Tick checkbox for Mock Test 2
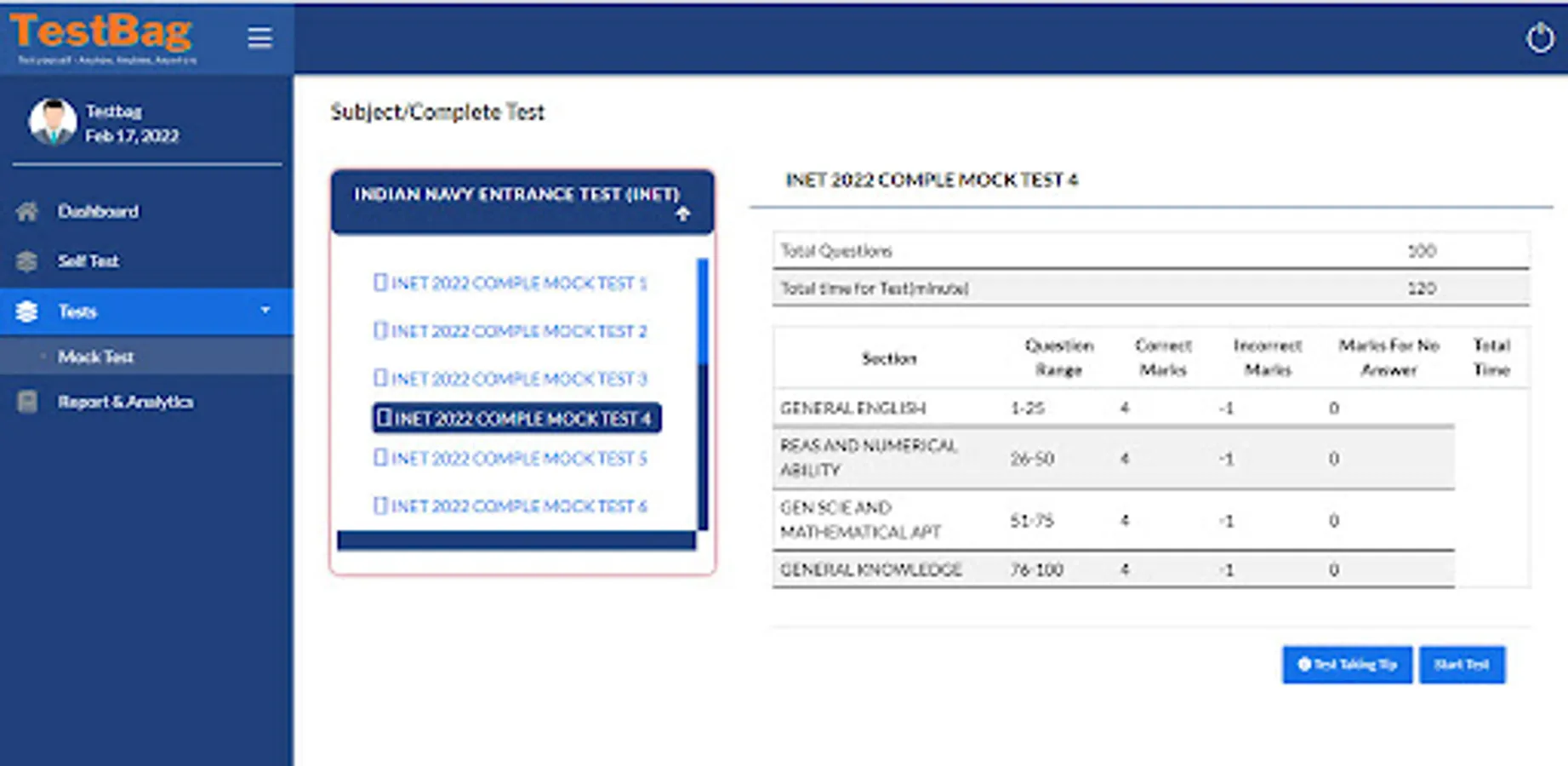Screen dimensions: 1568x766 coord(380,330)
